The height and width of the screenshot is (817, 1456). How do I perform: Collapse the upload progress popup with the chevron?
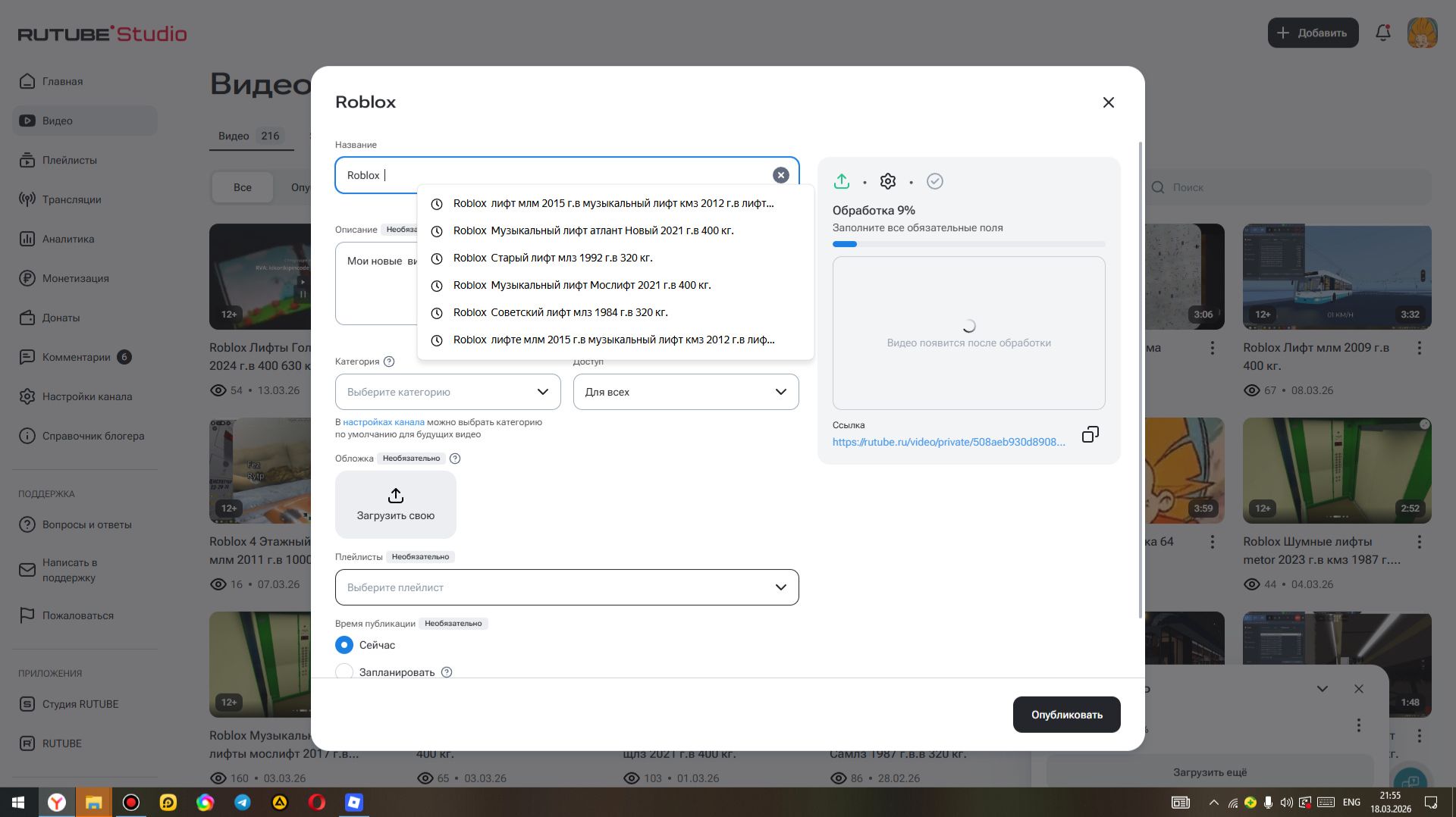pos(1323,689)
